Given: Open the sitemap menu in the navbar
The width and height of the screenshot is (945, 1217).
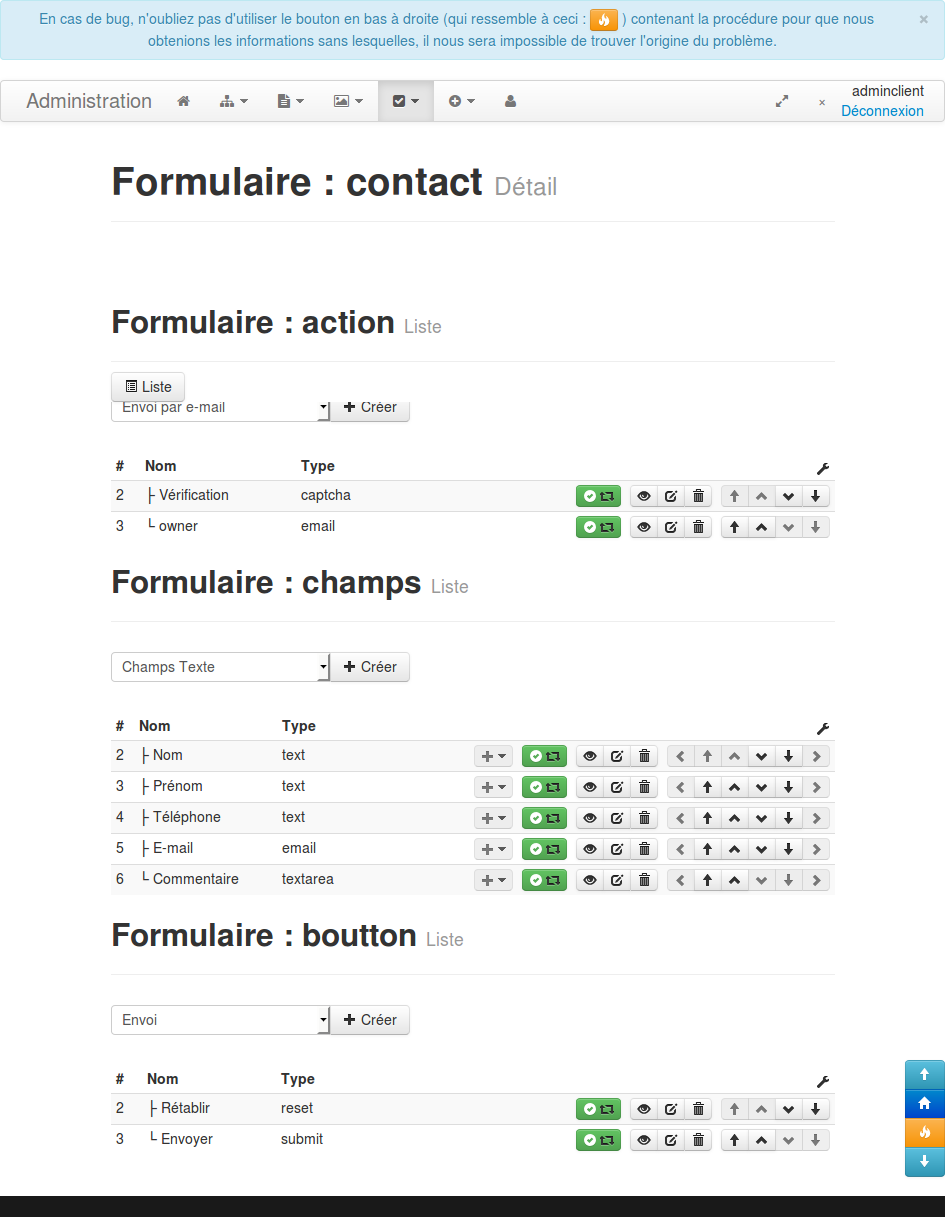Looking at the screenshot, I should (x=233, y=101).
